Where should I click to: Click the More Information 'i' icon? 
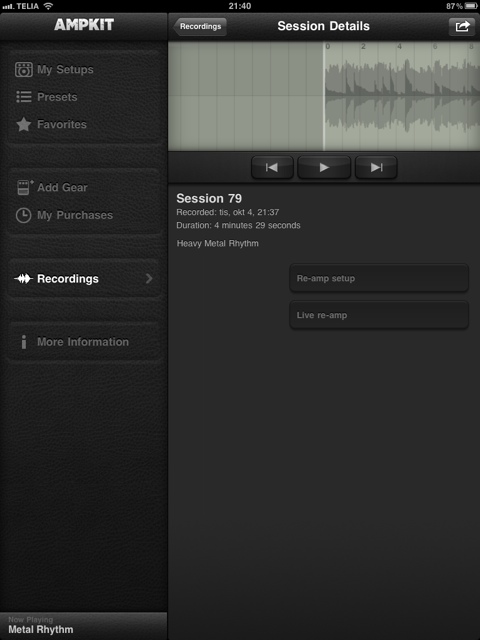[24, 342]
